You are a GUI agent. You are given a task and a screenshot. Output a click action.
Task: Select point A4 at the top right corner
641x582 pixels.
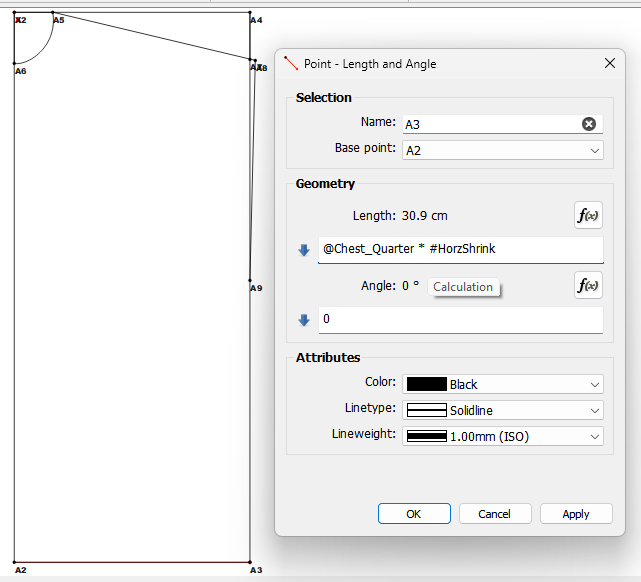pyautogui.click(x=250, y=13)
